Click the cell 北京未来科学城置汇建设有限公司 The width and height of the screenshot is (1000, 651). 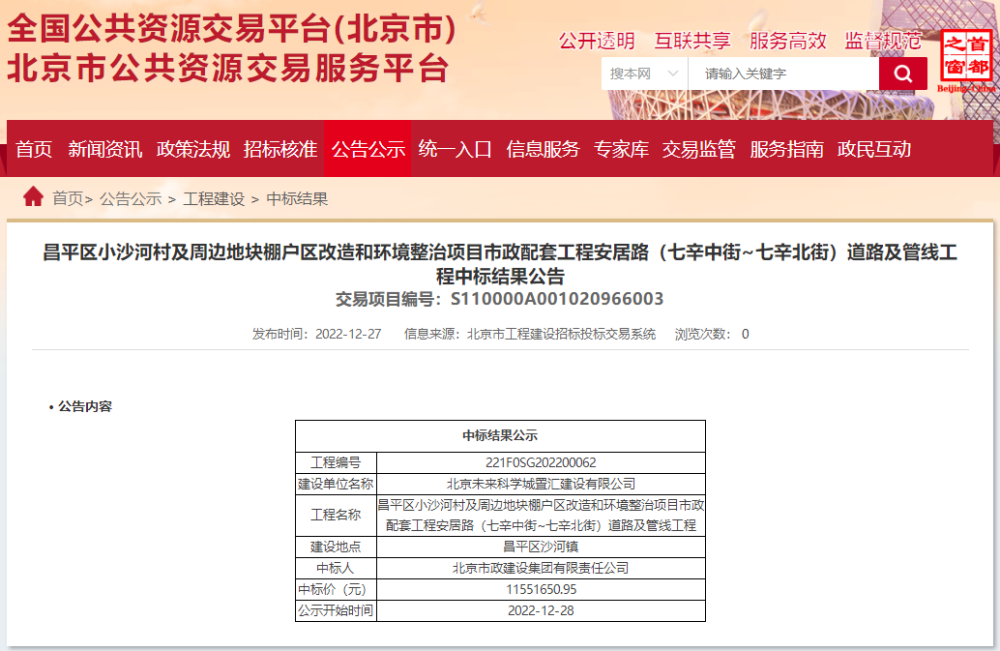point(541,484)
